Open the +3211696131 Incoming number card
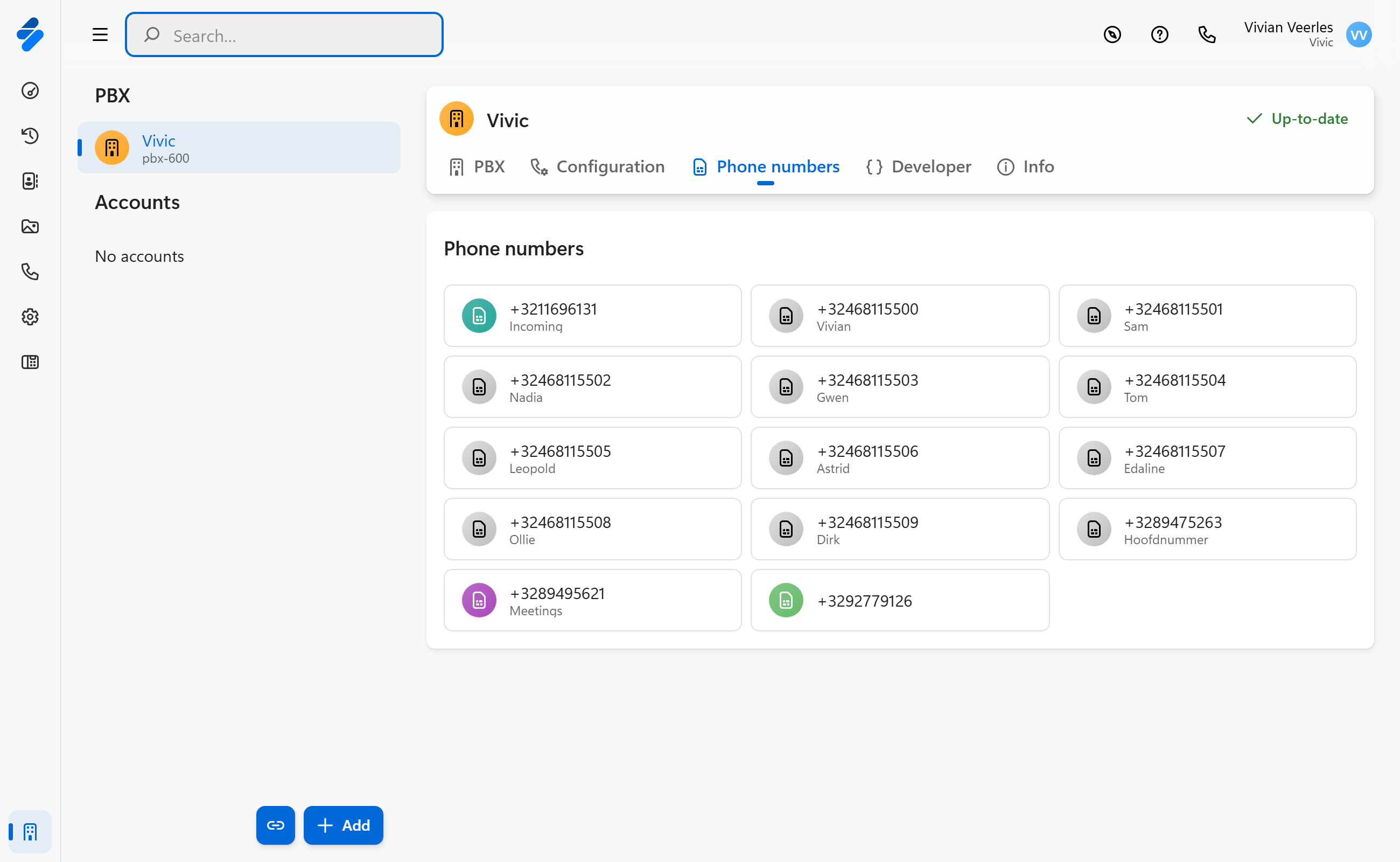 [592, 316]
